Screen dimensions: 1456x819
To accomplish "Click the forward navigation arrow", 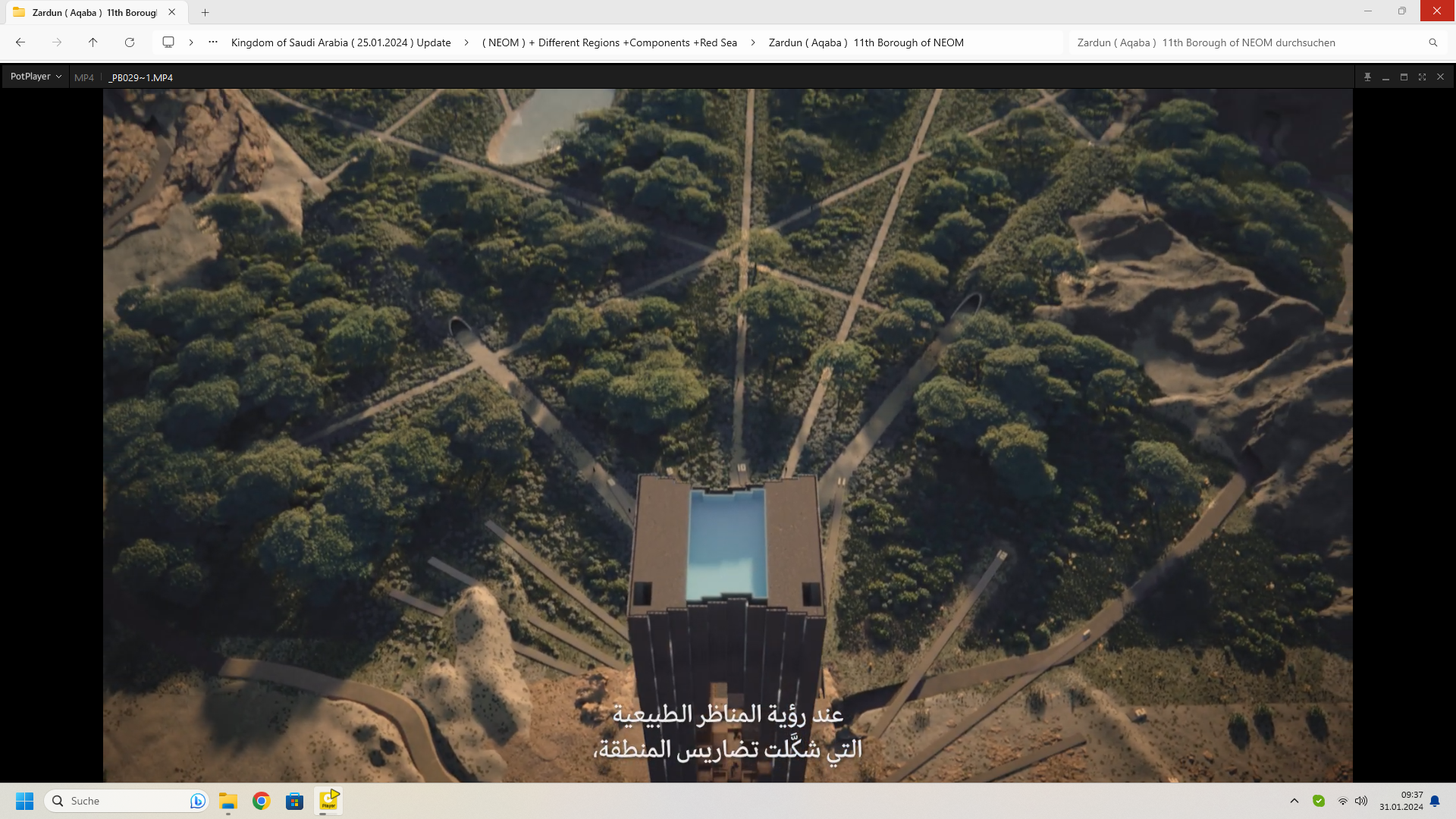I will [57, 42].
